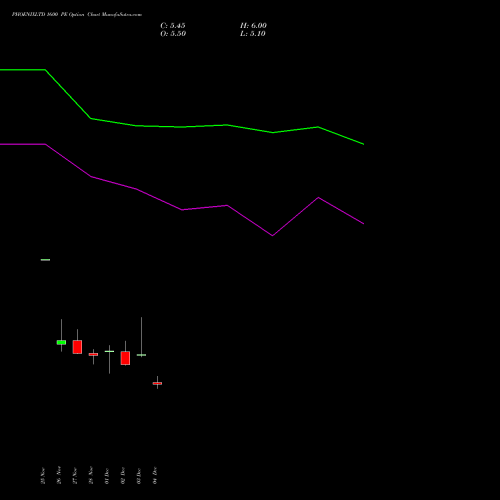
Task: Select the 25 Nov date label
Action: (43, 475)
